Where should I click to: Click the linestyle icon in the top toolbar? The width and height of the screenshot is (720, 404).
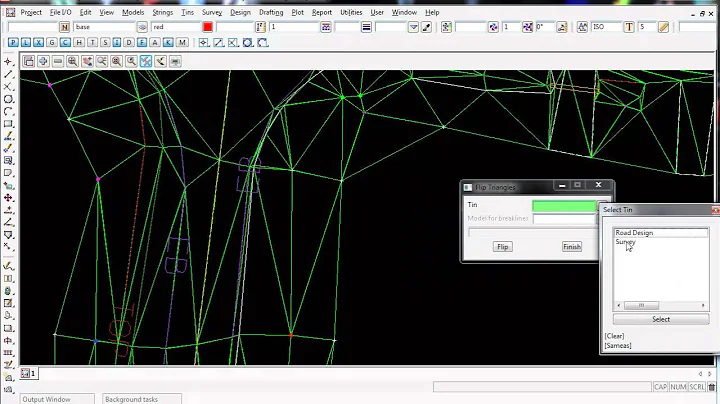point(326,27)
